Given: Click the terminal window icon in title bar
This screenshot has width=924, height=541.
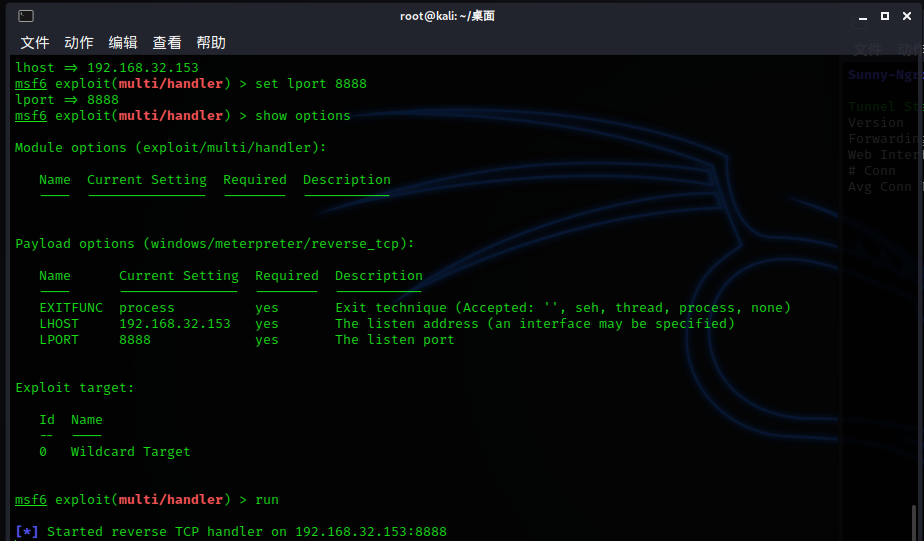Looking at the screenshot, I should (x=26, y=16).
